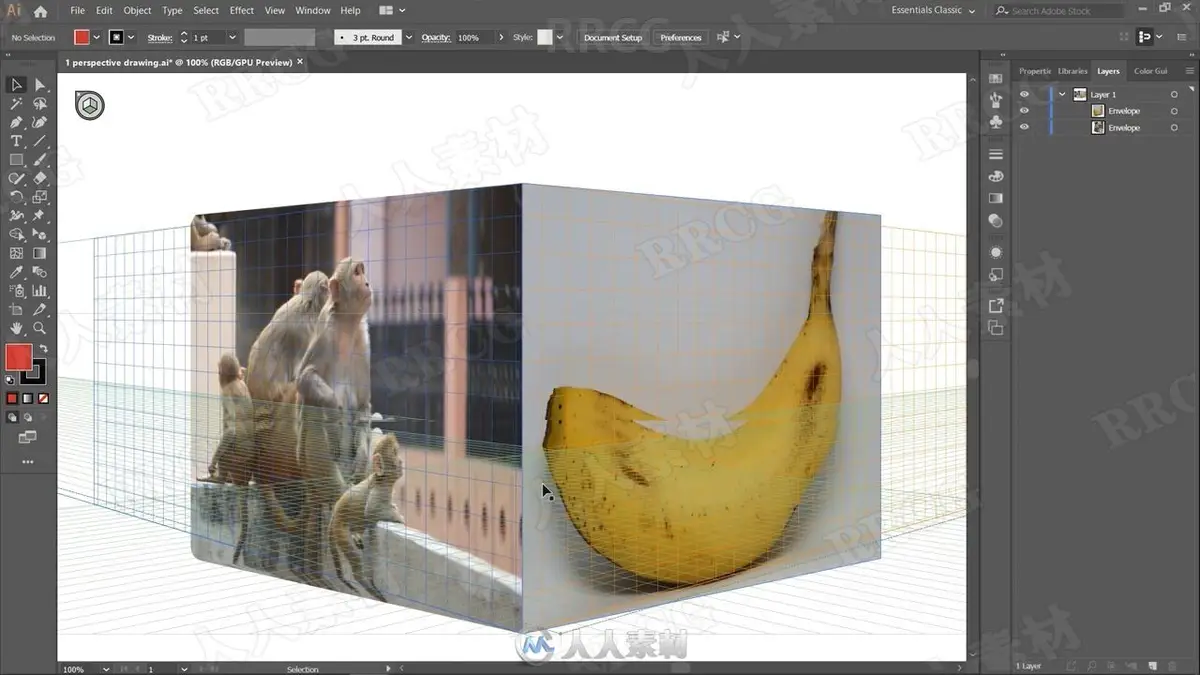Open the Layers panel options menu
Viewport: 1200px width, 675px height.
pos(1190,71)
